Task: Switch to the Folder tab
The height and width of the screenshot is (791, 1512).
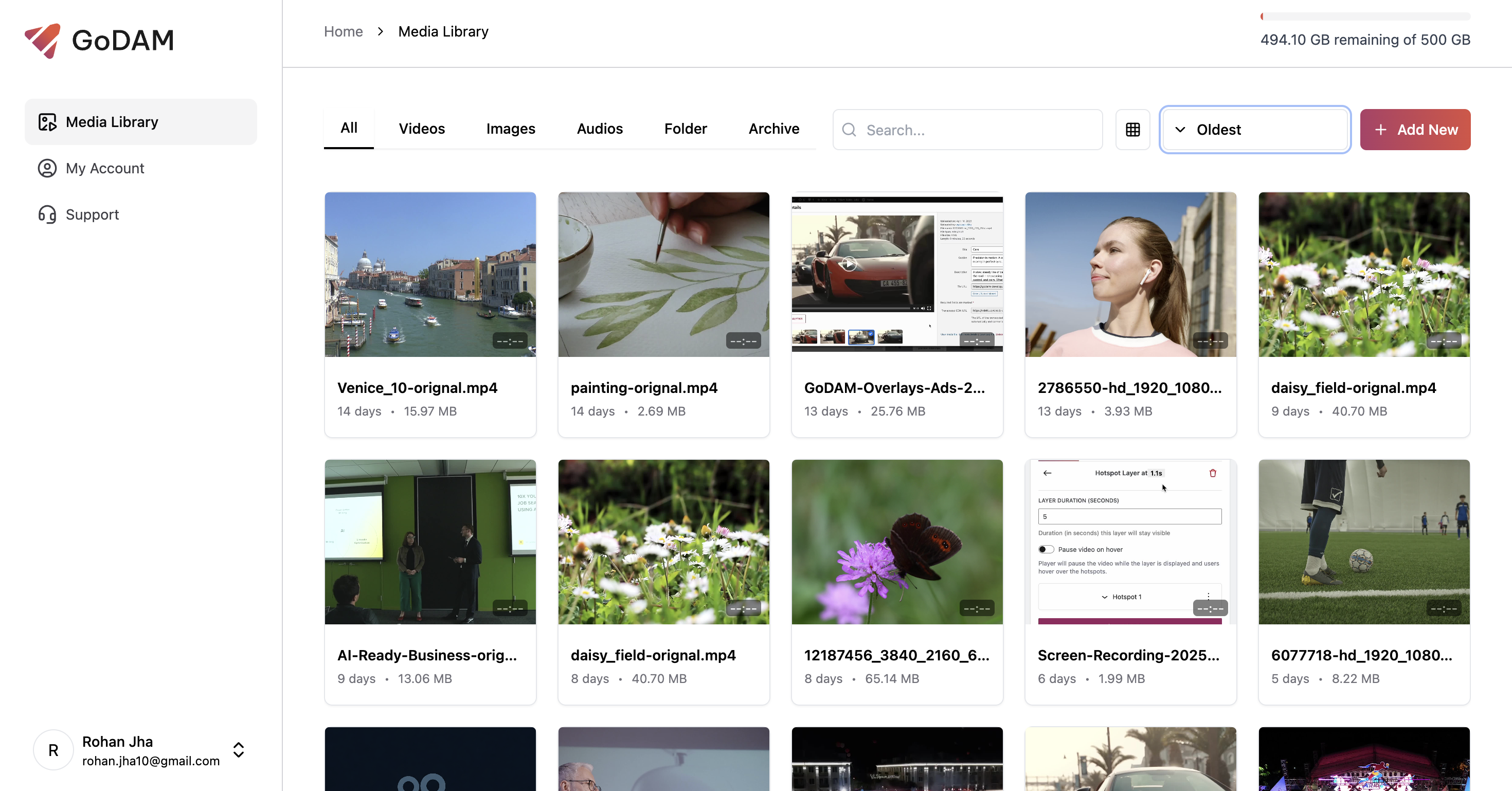Action: tap(685, 129)
